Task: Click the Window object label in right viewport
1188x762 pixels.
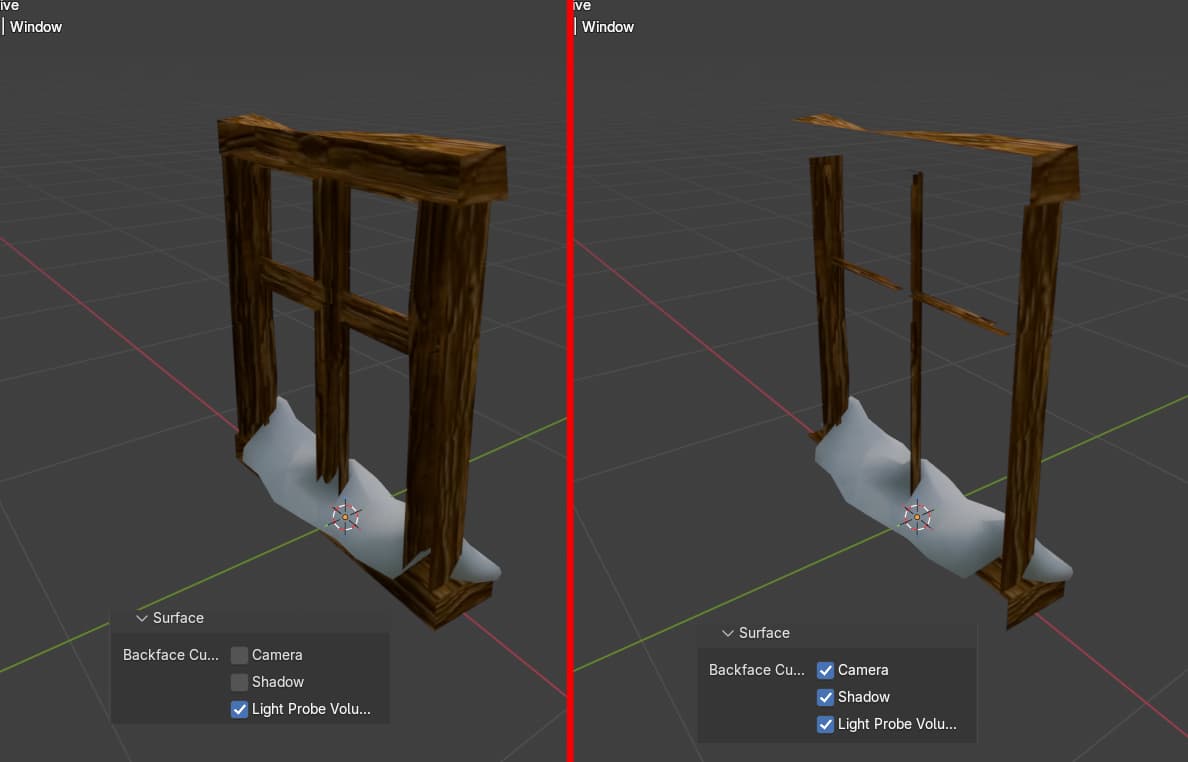Action: click(608, 27)
